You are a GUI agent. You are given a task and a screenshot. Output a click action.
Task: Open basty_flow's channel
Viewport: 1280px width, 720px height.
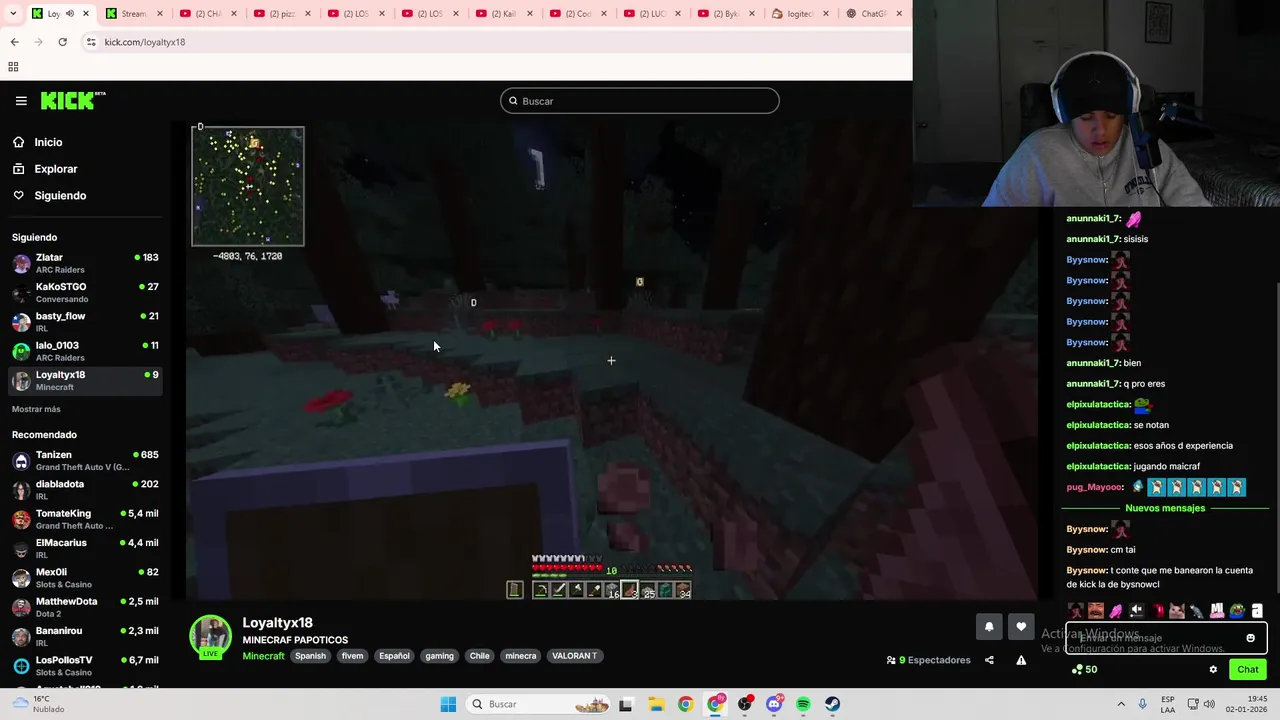pyautogui.click(x=85, y=321)
